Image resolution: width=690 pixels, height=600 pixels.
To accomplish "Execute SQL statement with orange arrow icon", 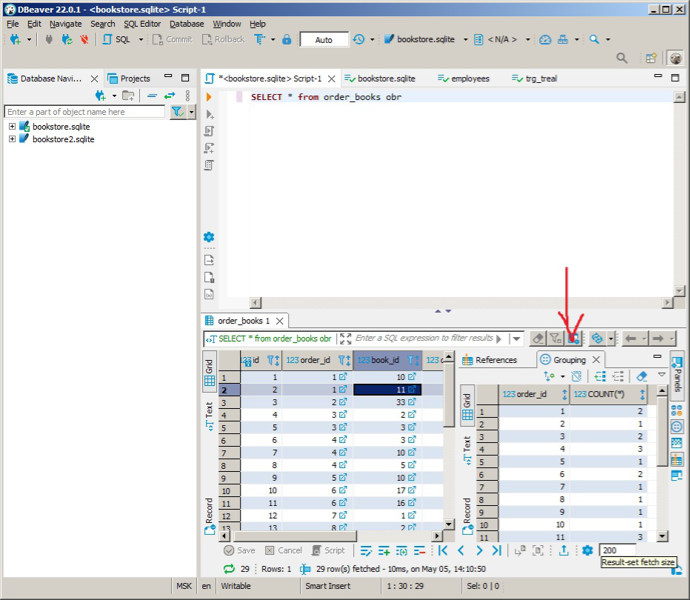I will (x=209, y=97).
